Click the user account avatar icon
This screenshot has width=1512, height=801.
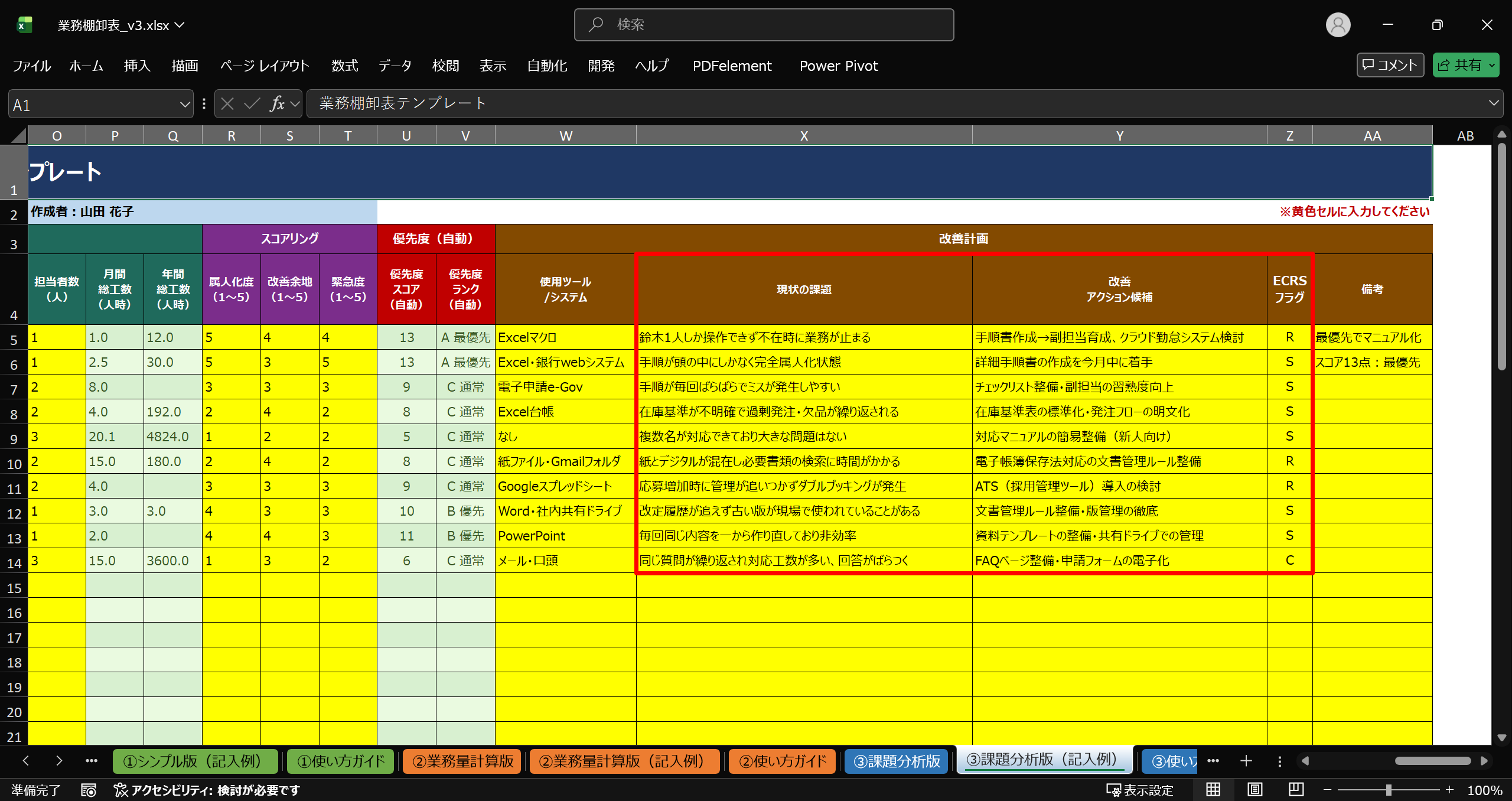click(x=1338, y=25)
